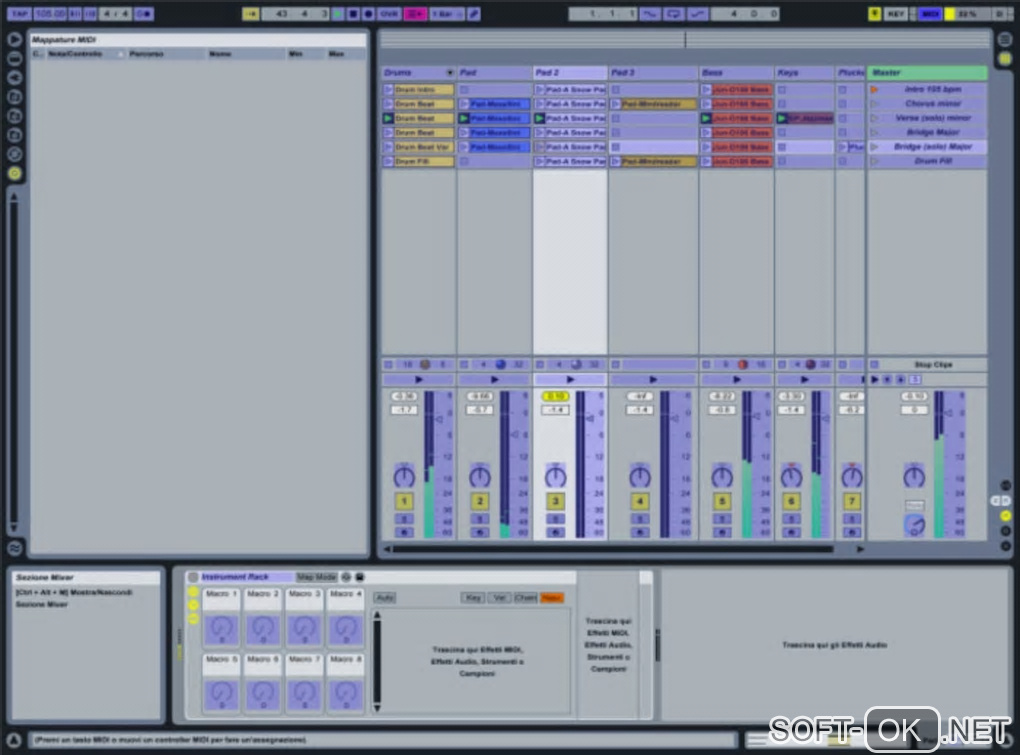
Task: Click the session horizontal scrollbar
Action: coord(613,550)
